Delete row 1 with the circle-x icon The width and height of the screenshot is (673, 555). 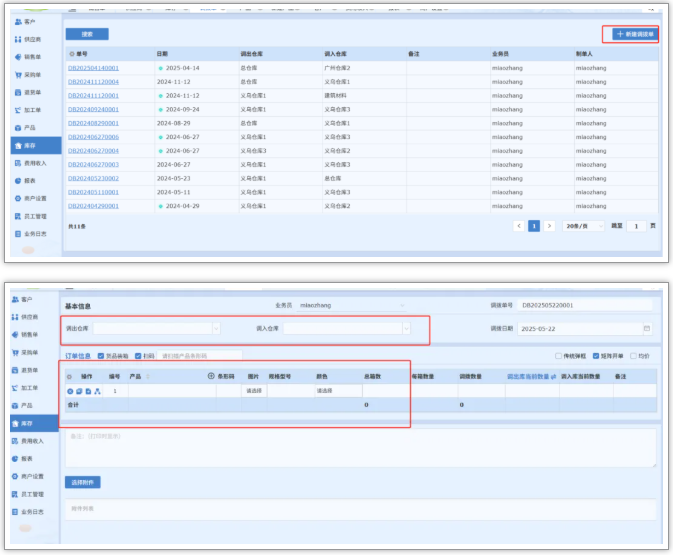point(70,391)
